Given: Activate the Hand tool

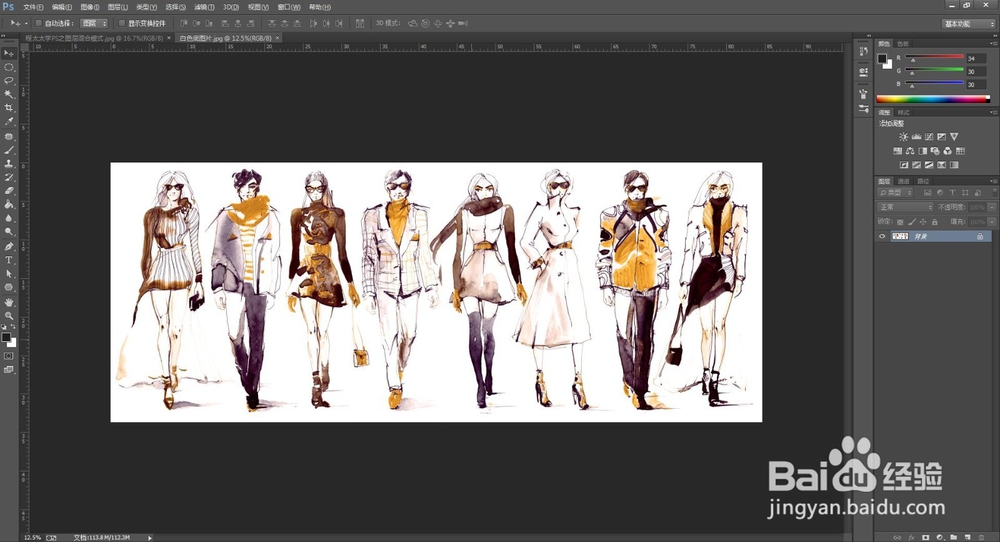Looking at the screenshot, I should (9, 301).
